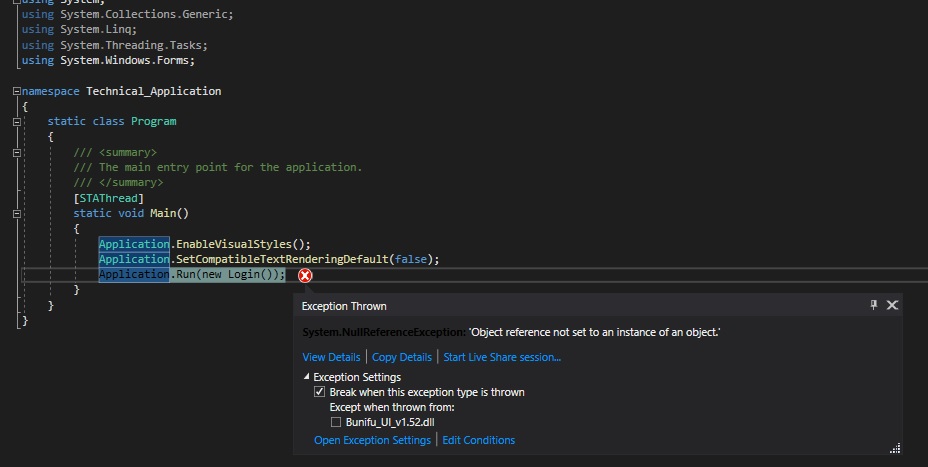The image size is (928, 467).
Task: Collapse the Main method outline
Action: point(17,213)
